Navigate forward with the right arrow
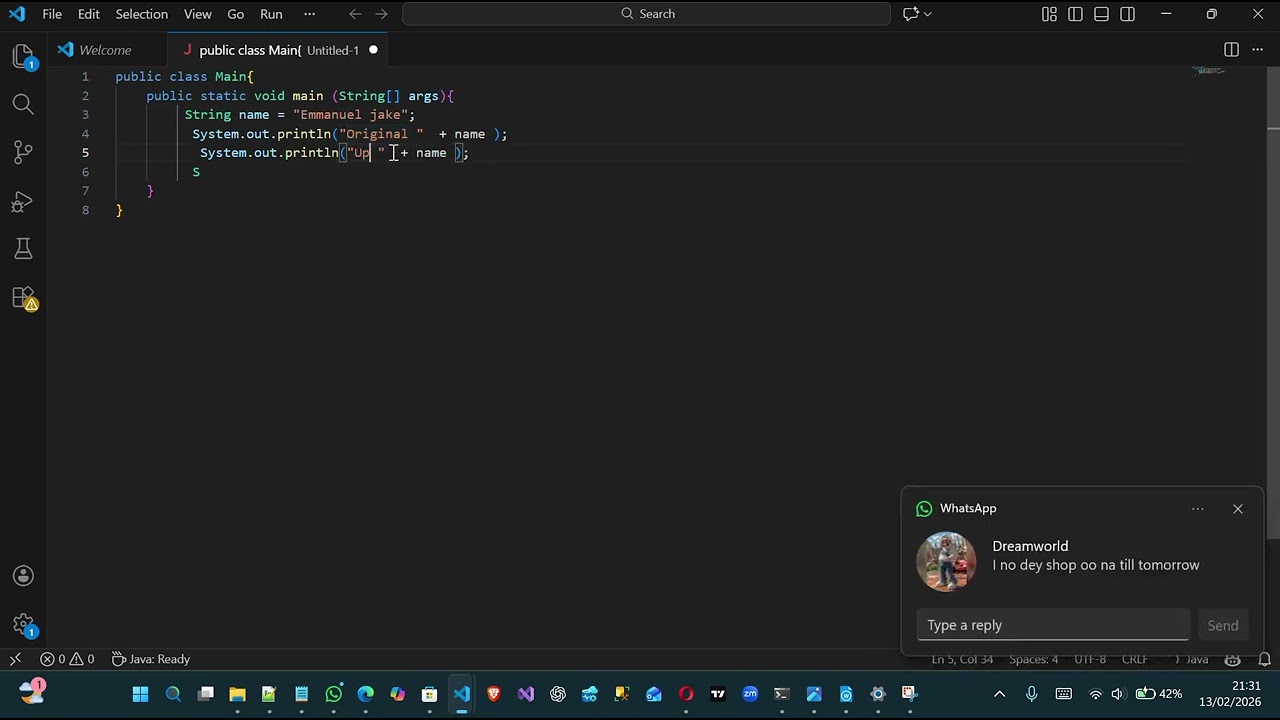The image size is (1280, 720). 381,14
